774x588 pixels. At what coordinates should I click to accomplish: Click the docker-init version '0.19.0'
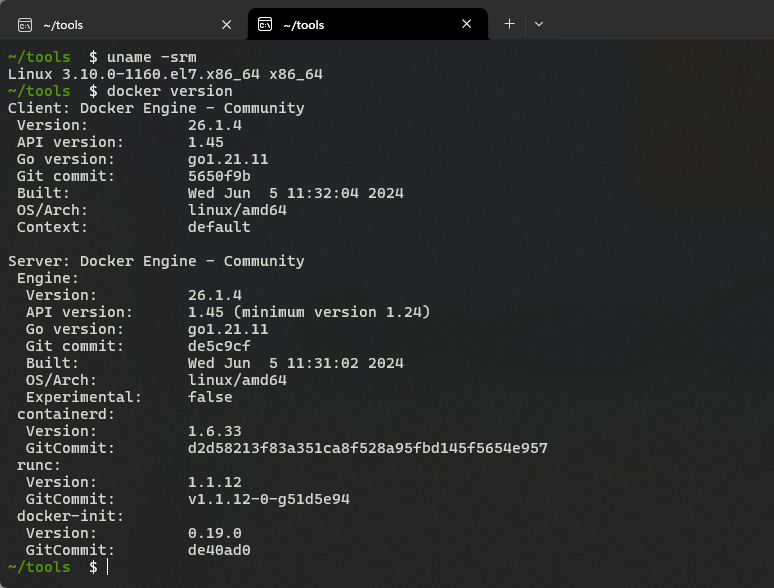click(x=215, y=533)
